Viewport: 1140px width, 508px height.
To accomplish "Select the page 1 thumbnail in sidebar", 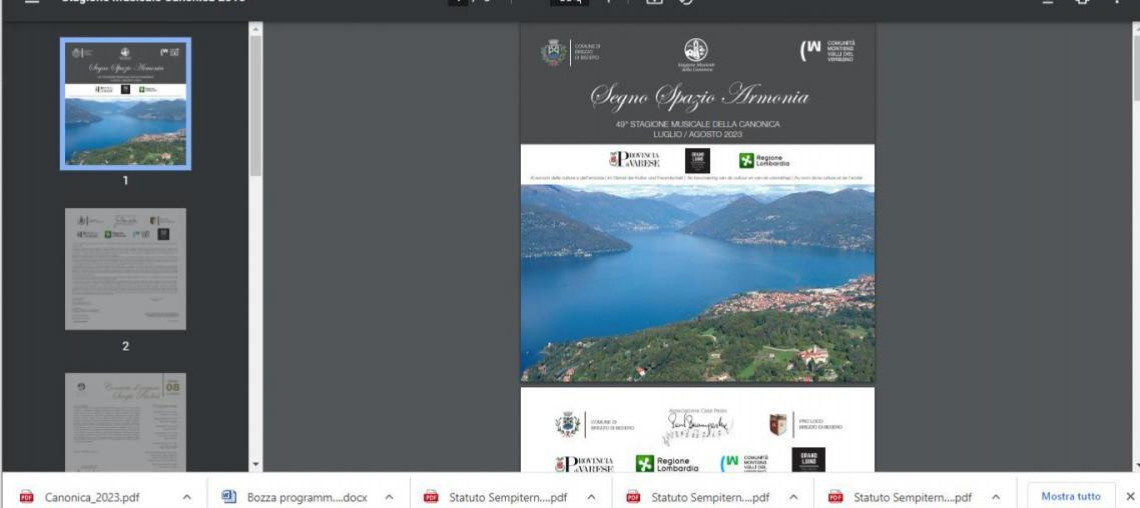I will 125,103.
